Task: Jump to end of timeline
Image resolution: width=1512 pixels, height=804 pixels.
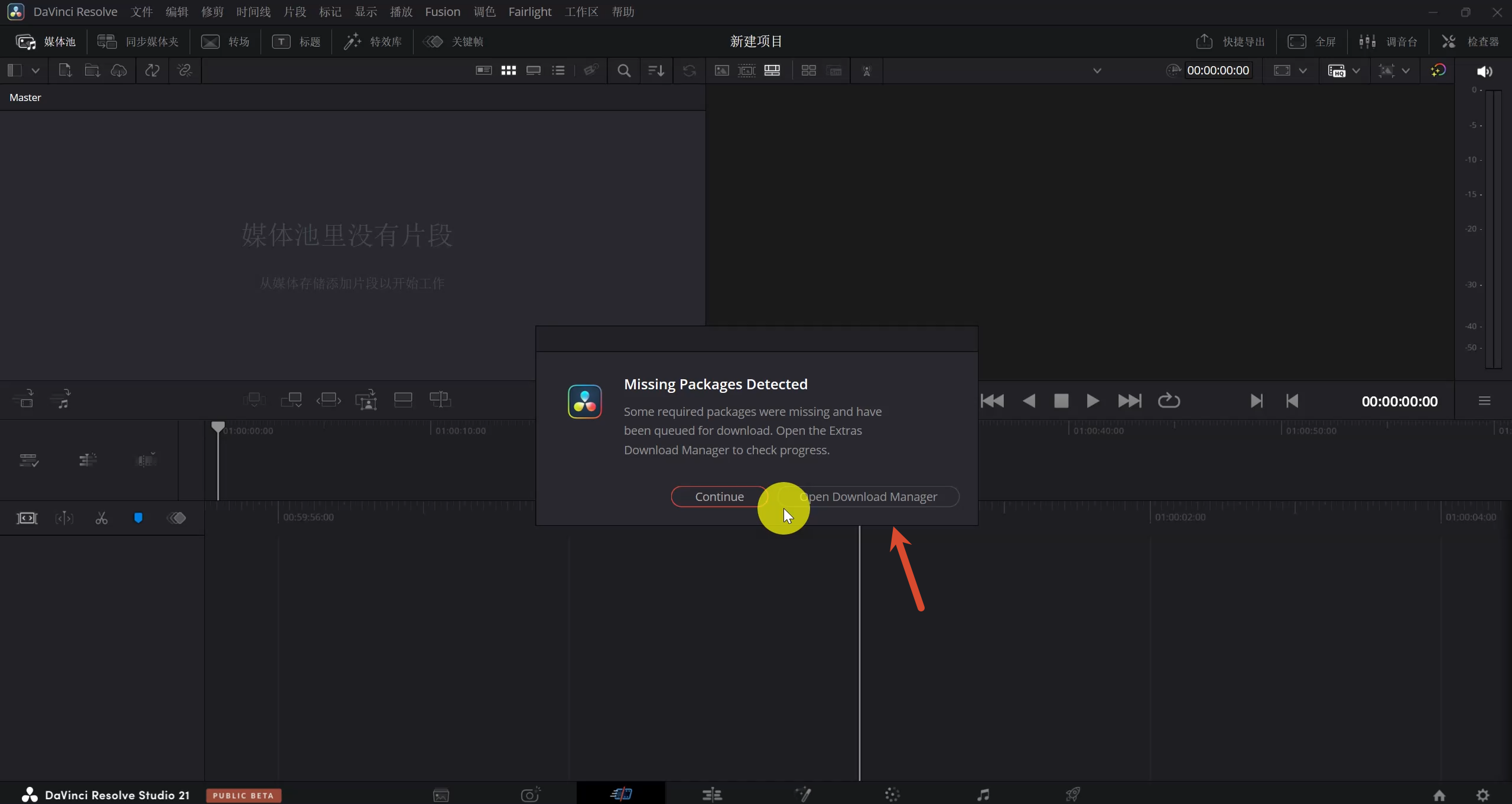Action: (x=1130, y=401)
